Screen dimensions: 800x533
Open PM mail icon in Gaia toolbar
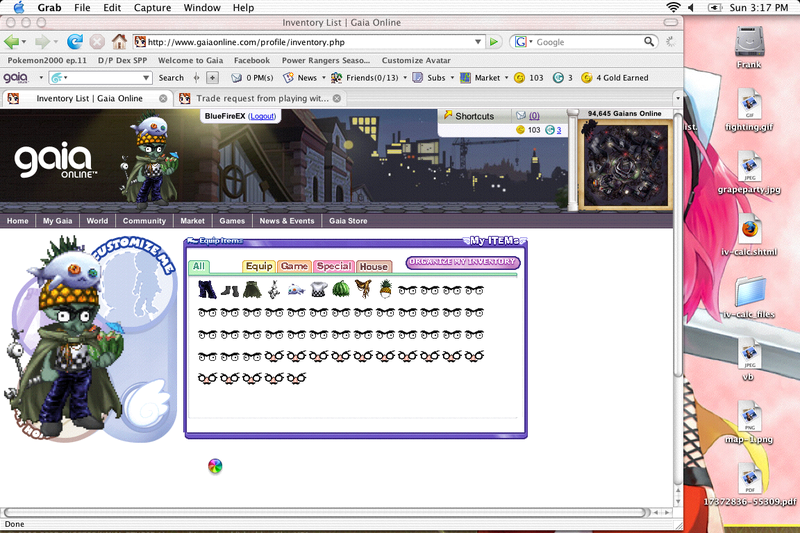pos(236,78)
